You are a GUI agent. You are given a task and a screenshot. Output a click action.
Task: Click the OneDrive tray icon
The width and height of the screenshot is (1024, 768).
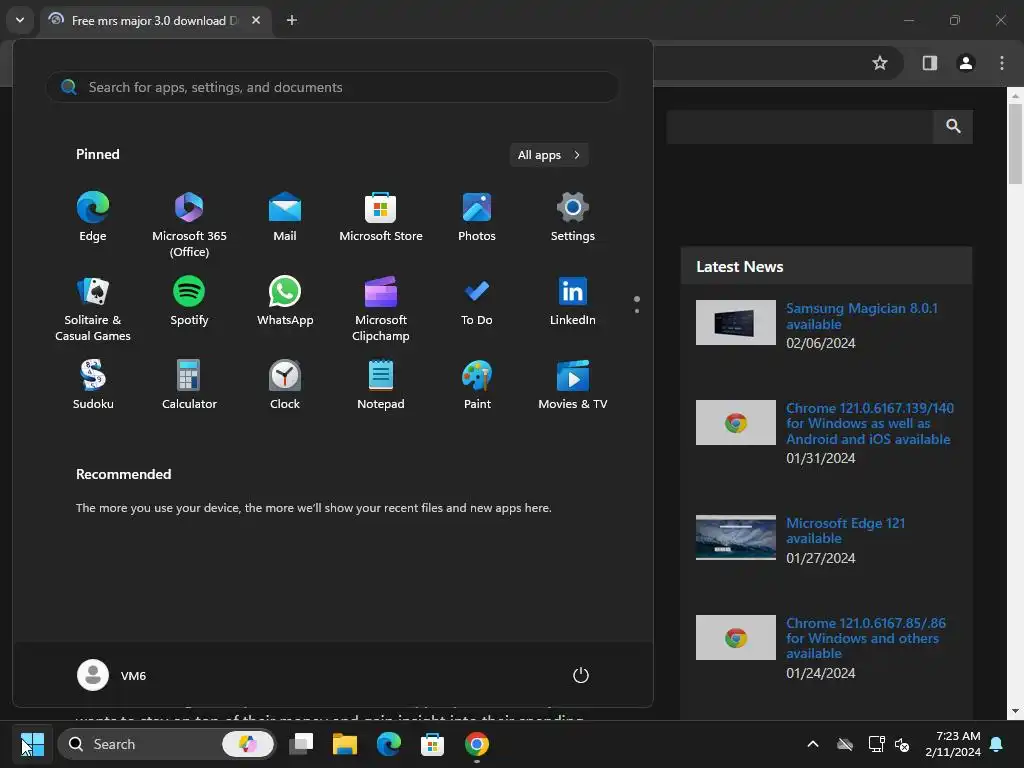(x=845, y=744)
